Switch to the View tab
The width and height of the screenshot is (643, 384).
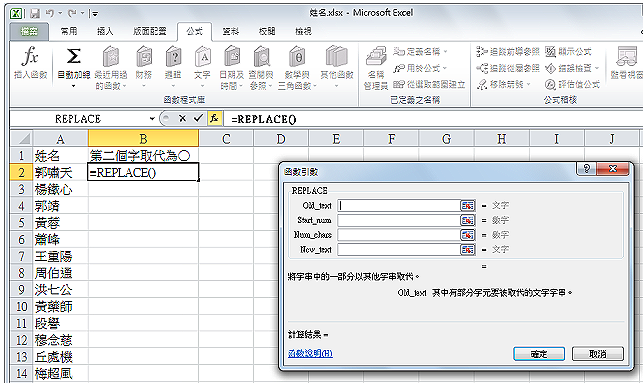(x=303, y=31)
